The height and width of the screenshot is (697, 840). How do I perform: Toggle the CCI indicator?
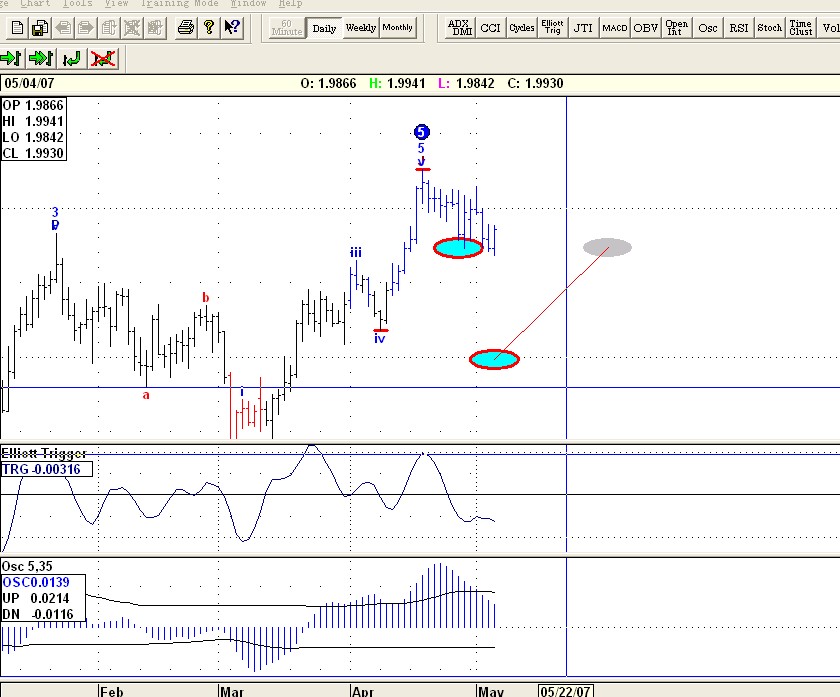(490, 28)
